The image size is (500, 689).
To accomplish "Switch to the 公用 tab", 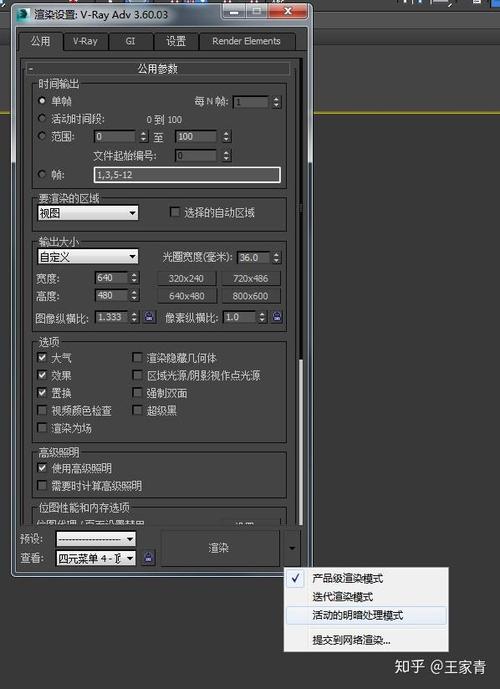I will (40, 41).
